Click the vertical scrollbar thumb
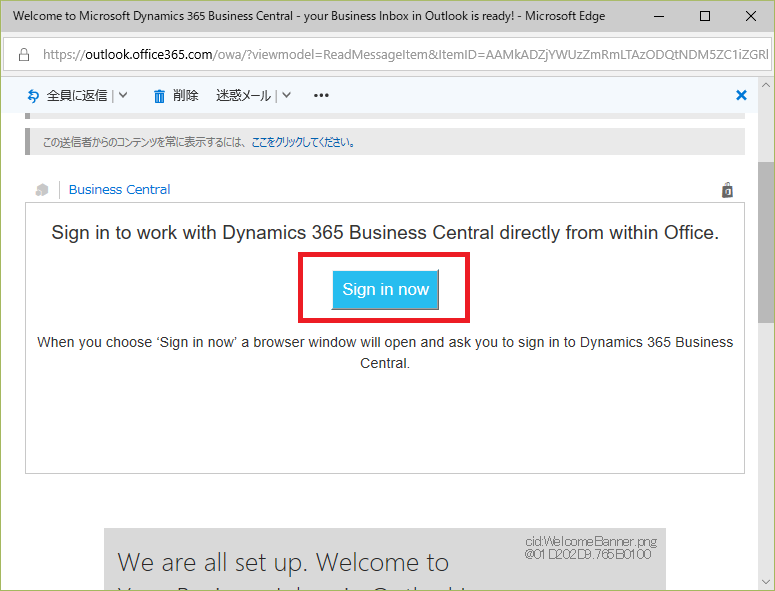This screenshot has height=591, width=775. tap(766, 243)
